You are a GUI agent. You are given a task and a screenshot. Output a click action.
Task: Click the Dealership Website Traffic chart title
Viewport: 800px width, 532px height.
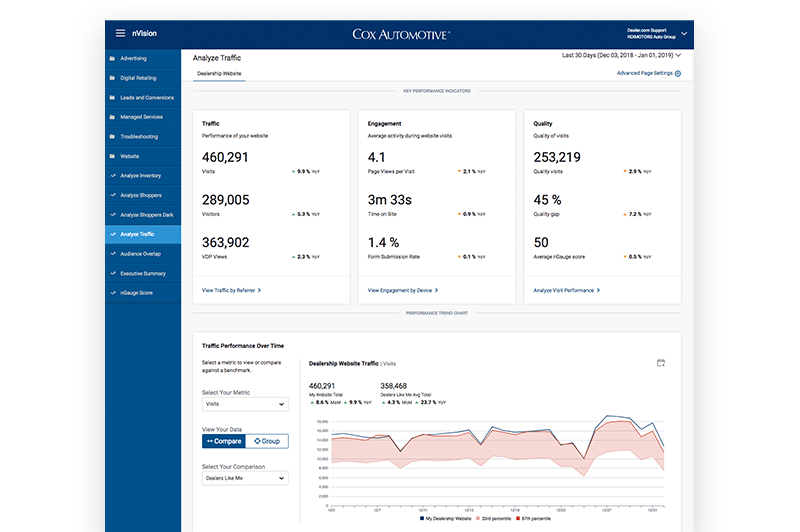pyautogui.click(x=343, y=364)
